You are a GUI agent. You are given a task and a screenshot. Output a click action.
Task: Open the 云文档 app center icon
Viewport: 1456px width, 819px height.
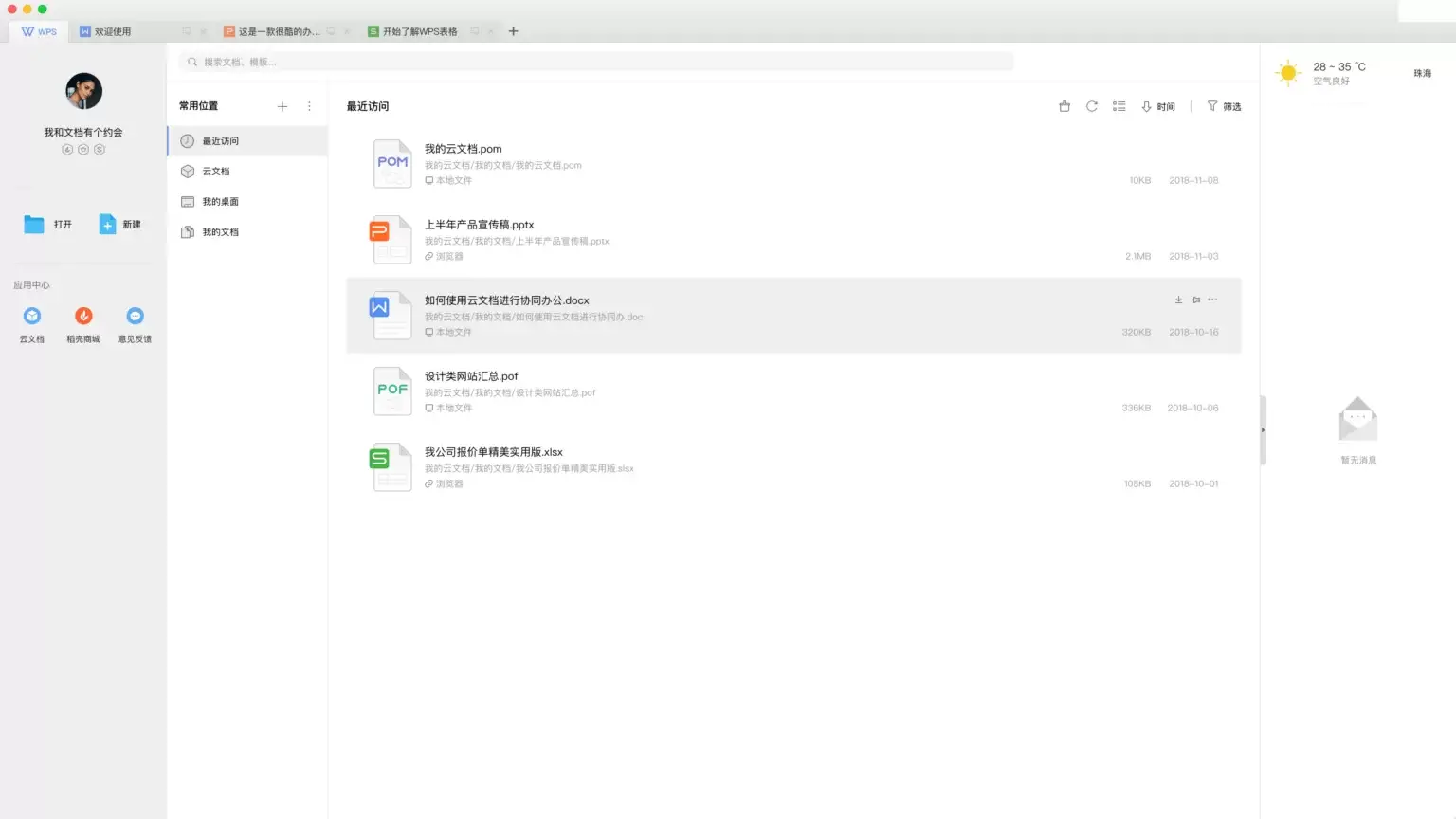[x=32, y=317]
